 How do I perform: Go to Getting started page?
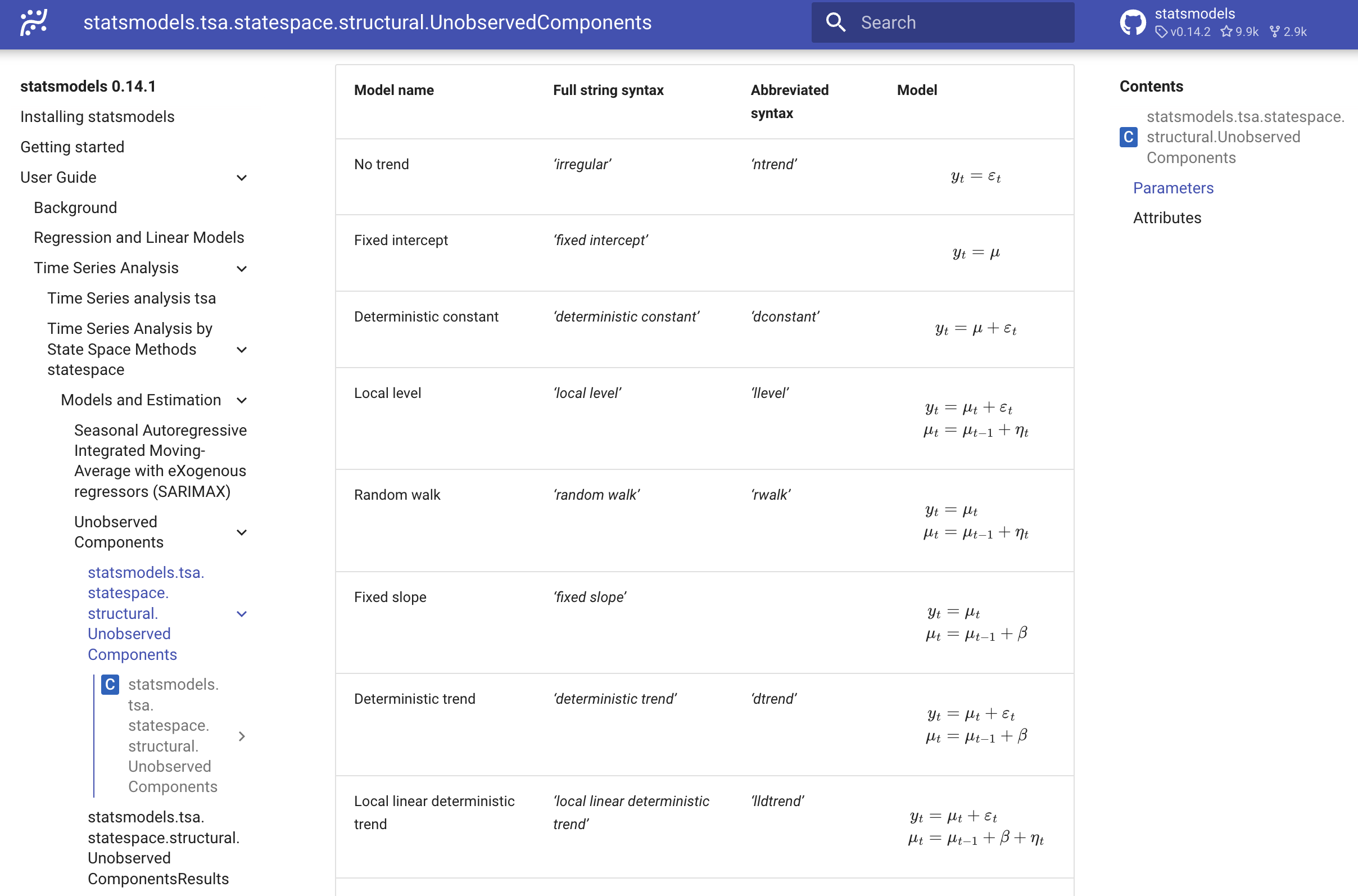[x=72, y=147]
